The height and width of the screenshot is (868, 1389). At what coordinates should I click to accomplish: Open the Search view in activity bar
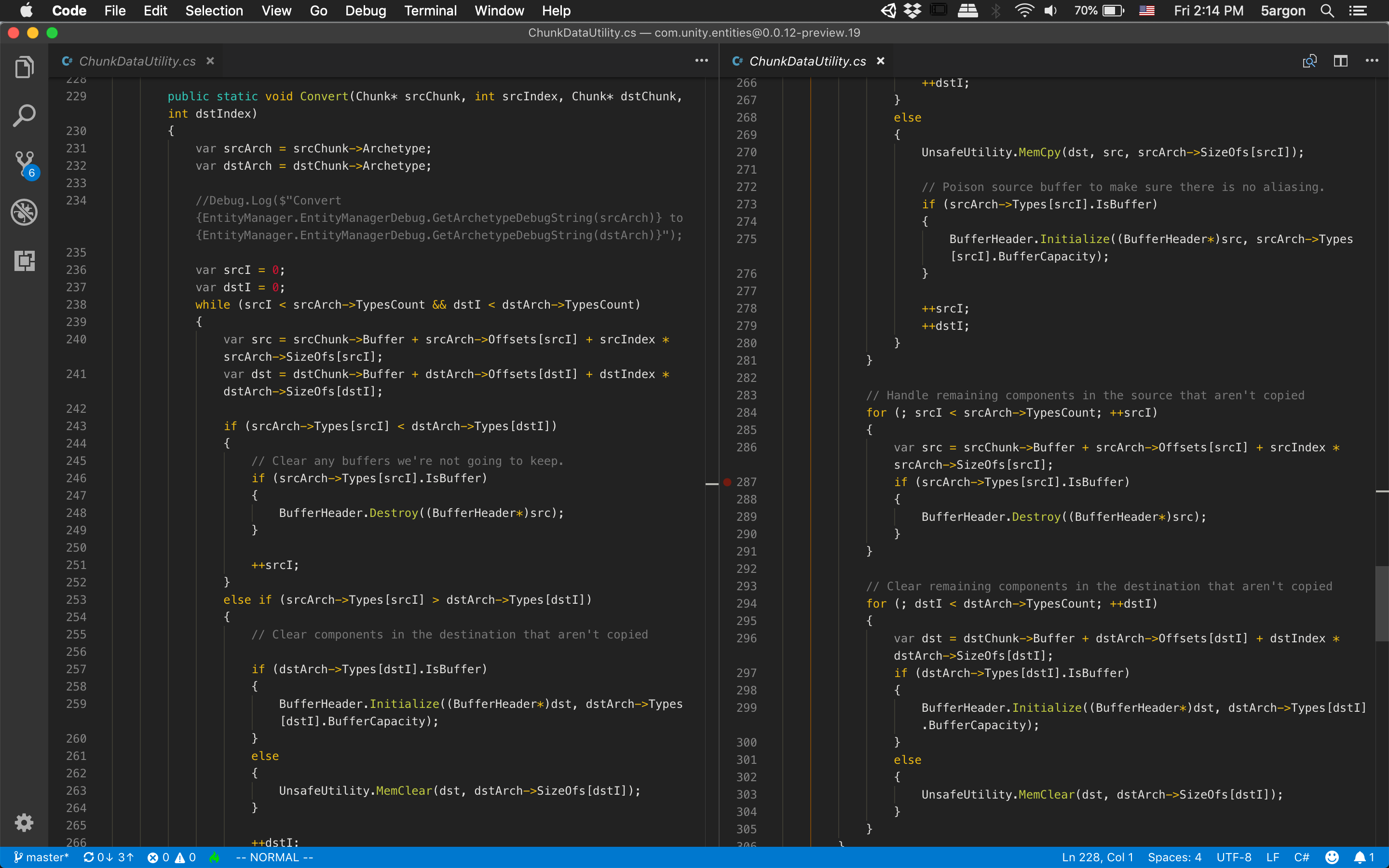[x=24, y=116]
